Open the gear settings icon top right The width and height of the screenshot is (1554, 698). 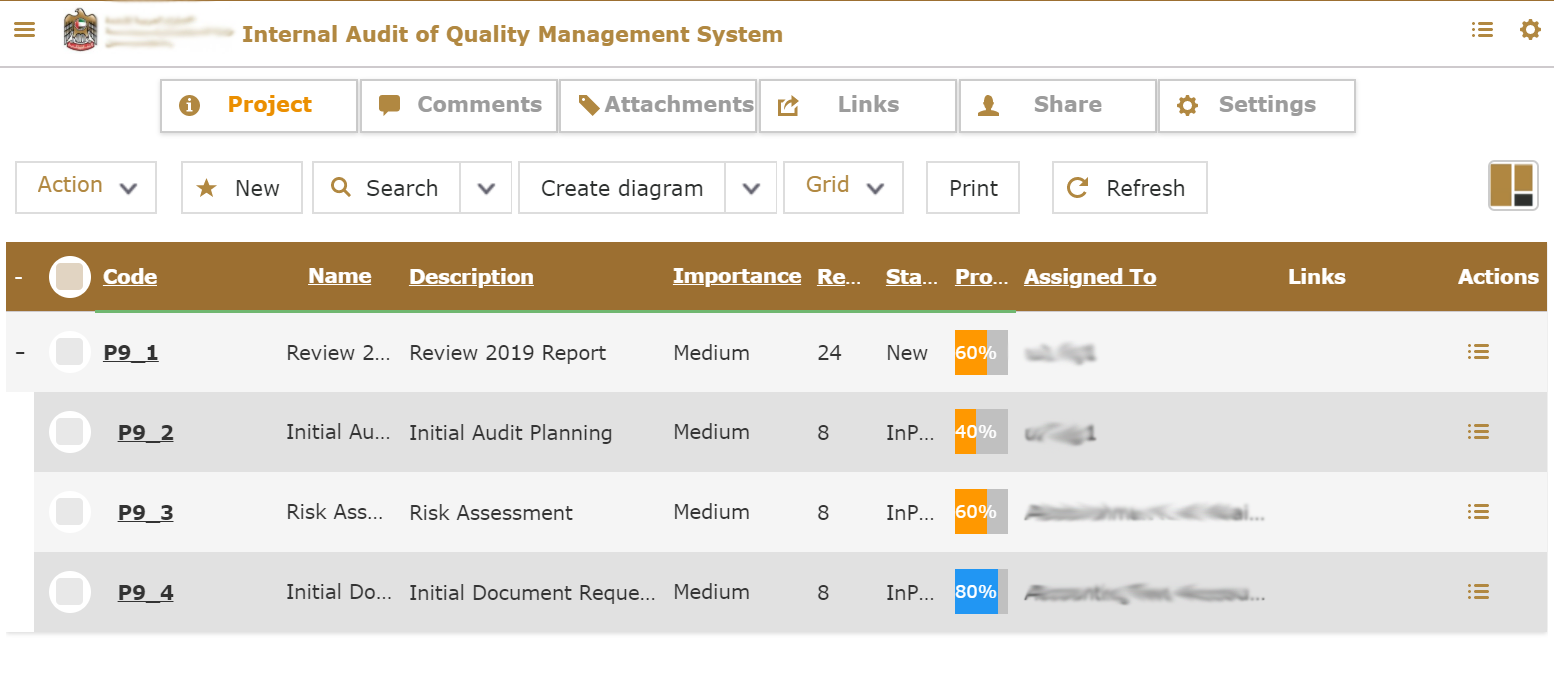coord(1530,30)
